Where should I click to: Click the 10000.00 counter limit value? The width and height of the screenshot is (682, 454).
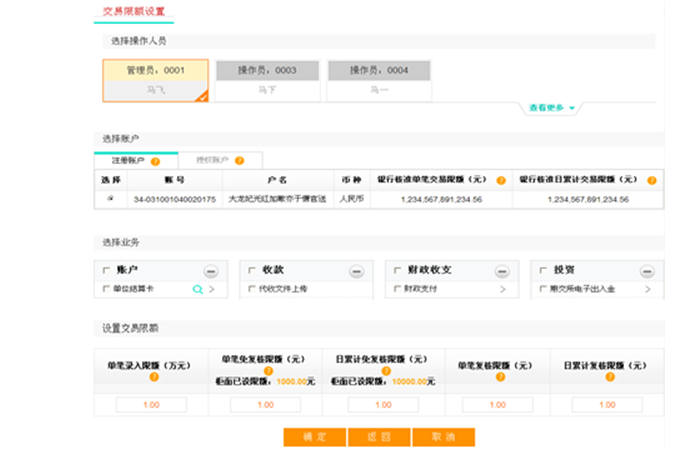[x=409, y=382]
